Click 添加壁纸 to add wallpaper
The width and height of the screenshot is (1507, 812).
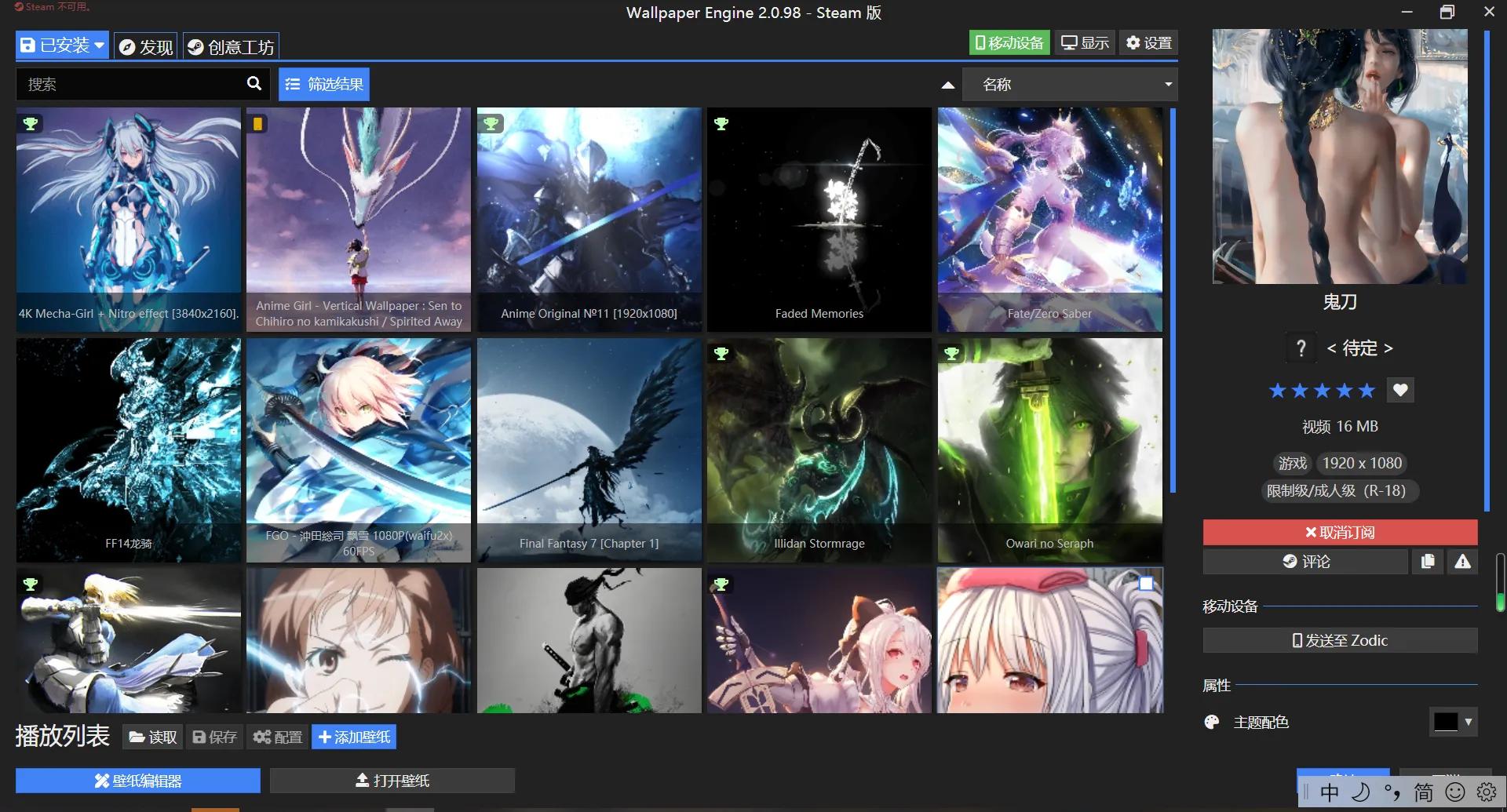pyautogui.click(x=354, y=737)
